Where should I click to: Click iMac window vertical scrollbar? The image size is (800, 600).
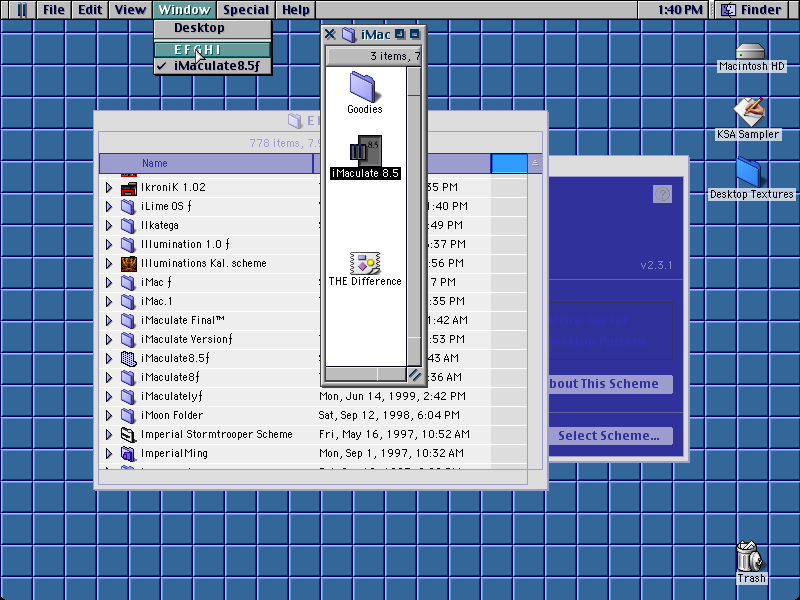[414, 217]
